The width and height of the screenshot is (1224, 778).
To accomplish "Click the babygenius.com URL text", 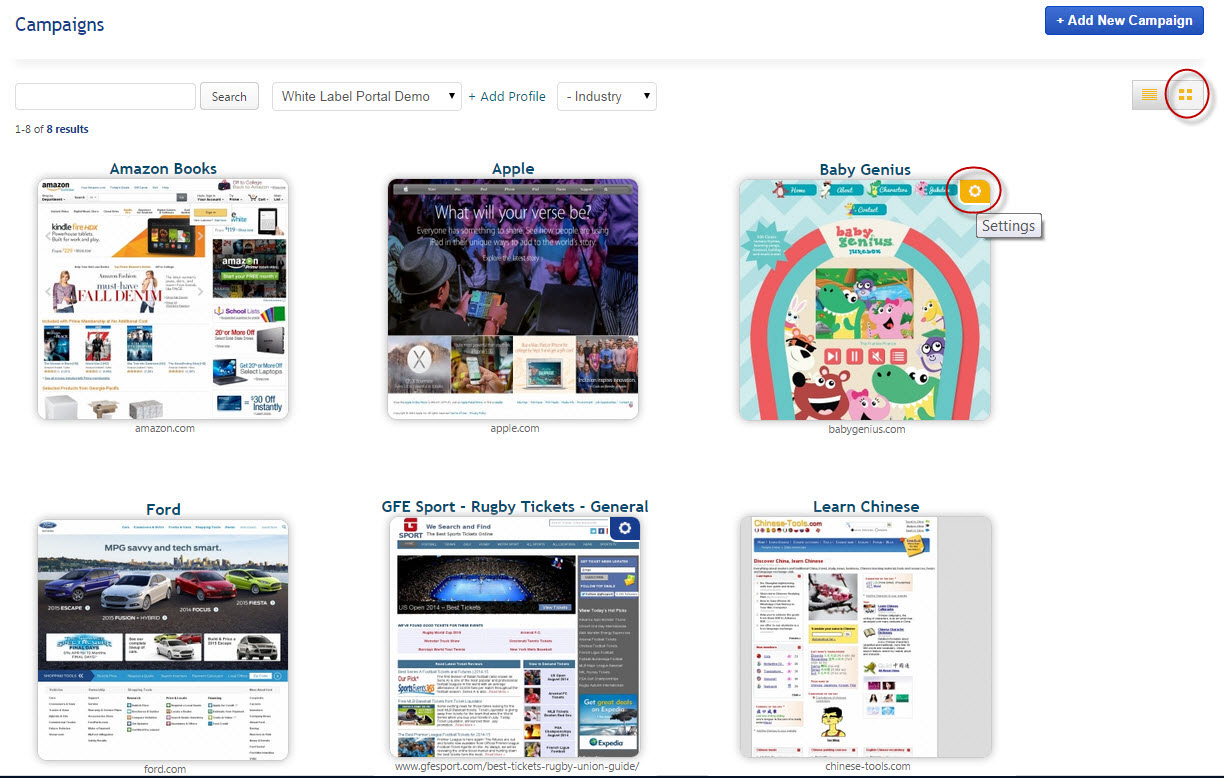I will point(867,429).
